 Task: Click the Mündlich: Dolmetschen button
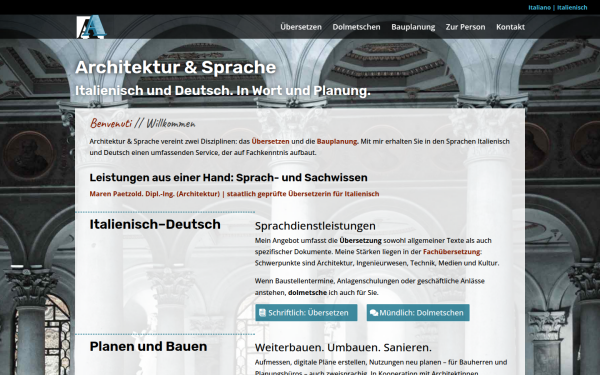coord(418,313)
